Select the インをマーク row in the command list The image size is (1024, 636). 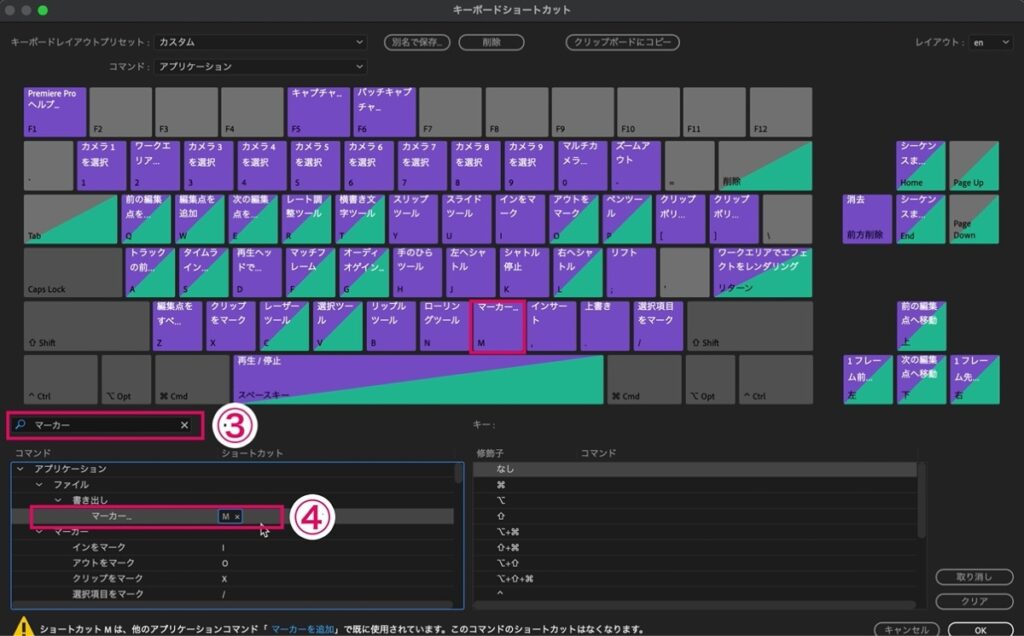232,547
